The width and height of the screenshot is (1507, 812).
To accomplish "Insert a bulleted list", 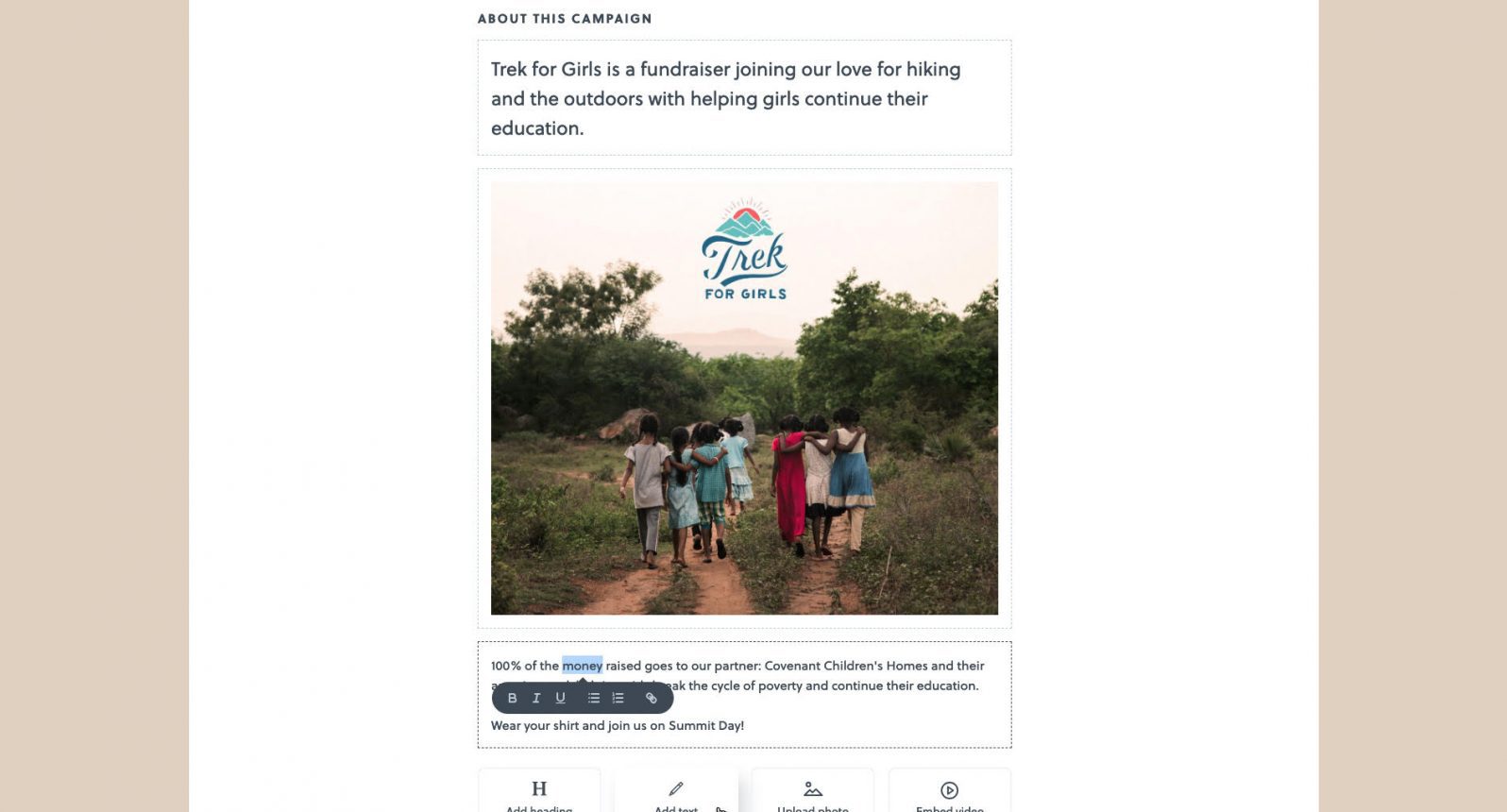I will [x=594, y=699].
